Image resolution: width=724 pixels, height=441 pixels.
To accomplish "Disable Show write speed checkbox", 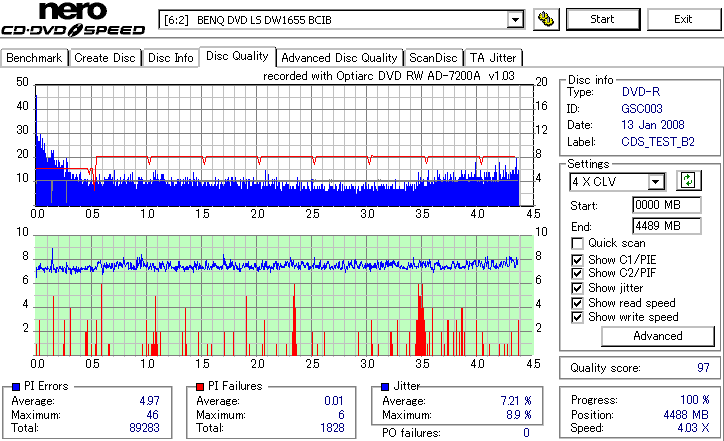I will 577,317.
